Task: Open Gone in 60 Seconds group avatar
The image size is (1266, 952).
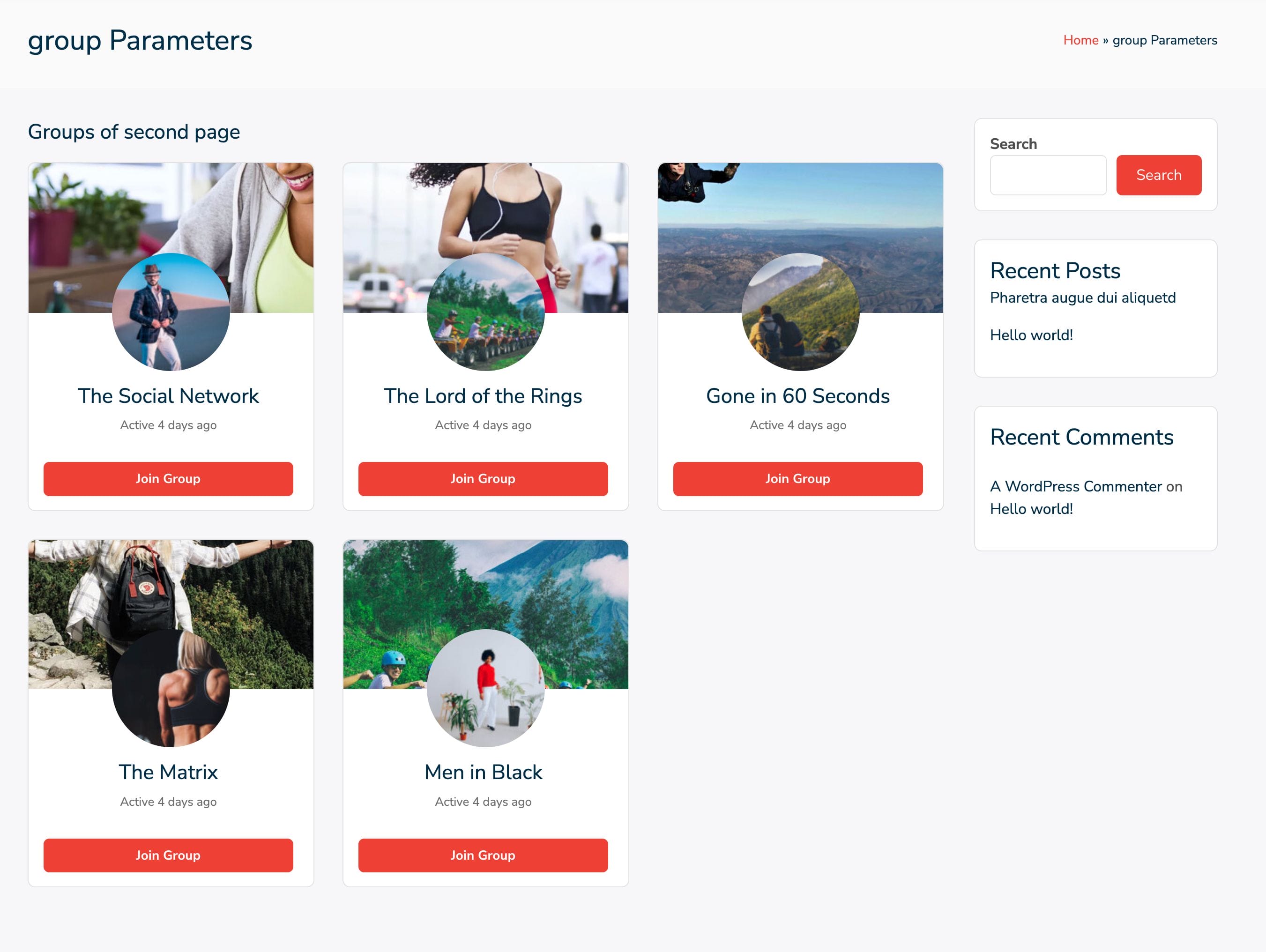Action: click(800, 312)
